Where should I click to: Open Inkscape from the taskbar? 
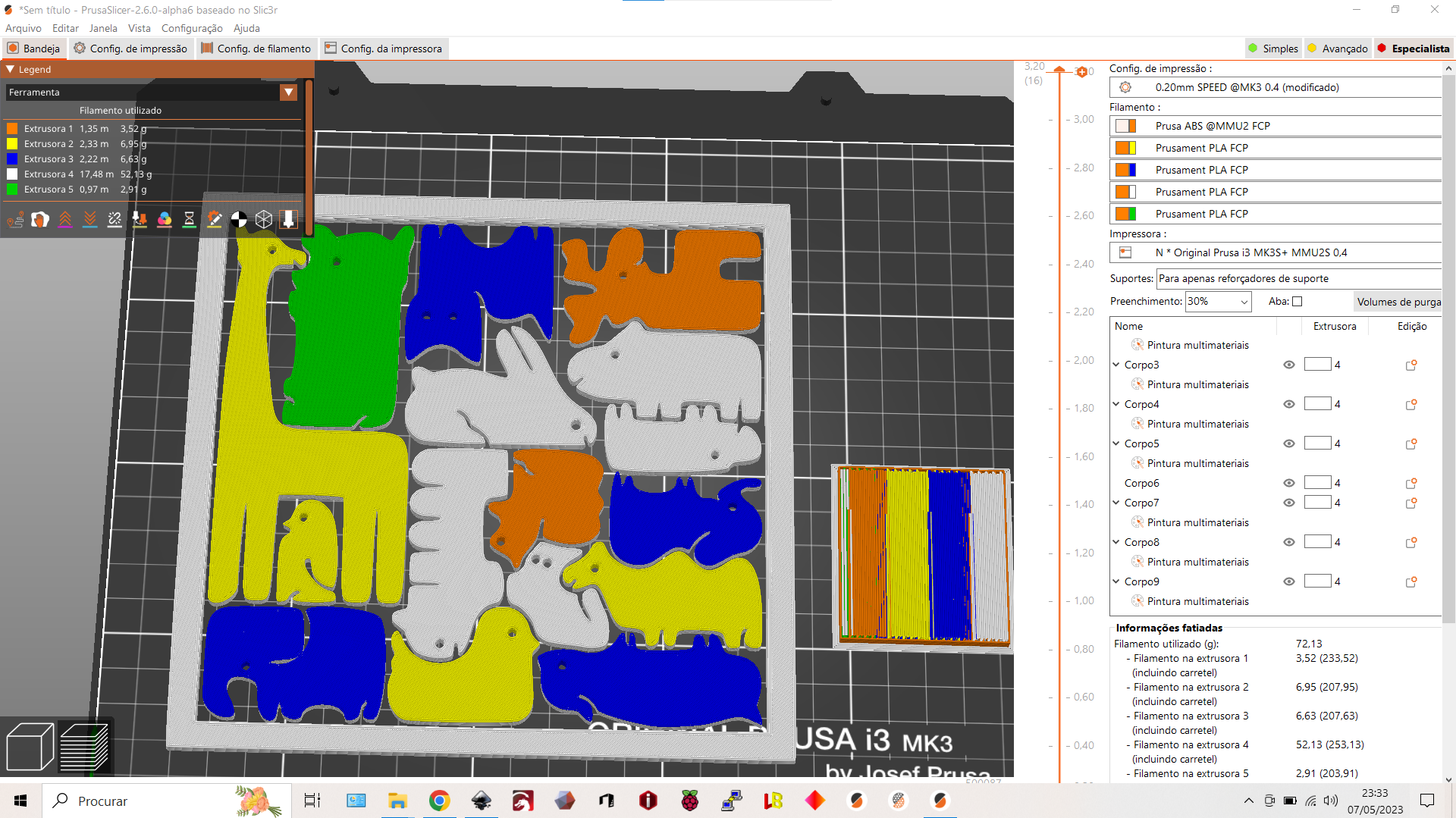pyautogui.click(x=481, y=801)
